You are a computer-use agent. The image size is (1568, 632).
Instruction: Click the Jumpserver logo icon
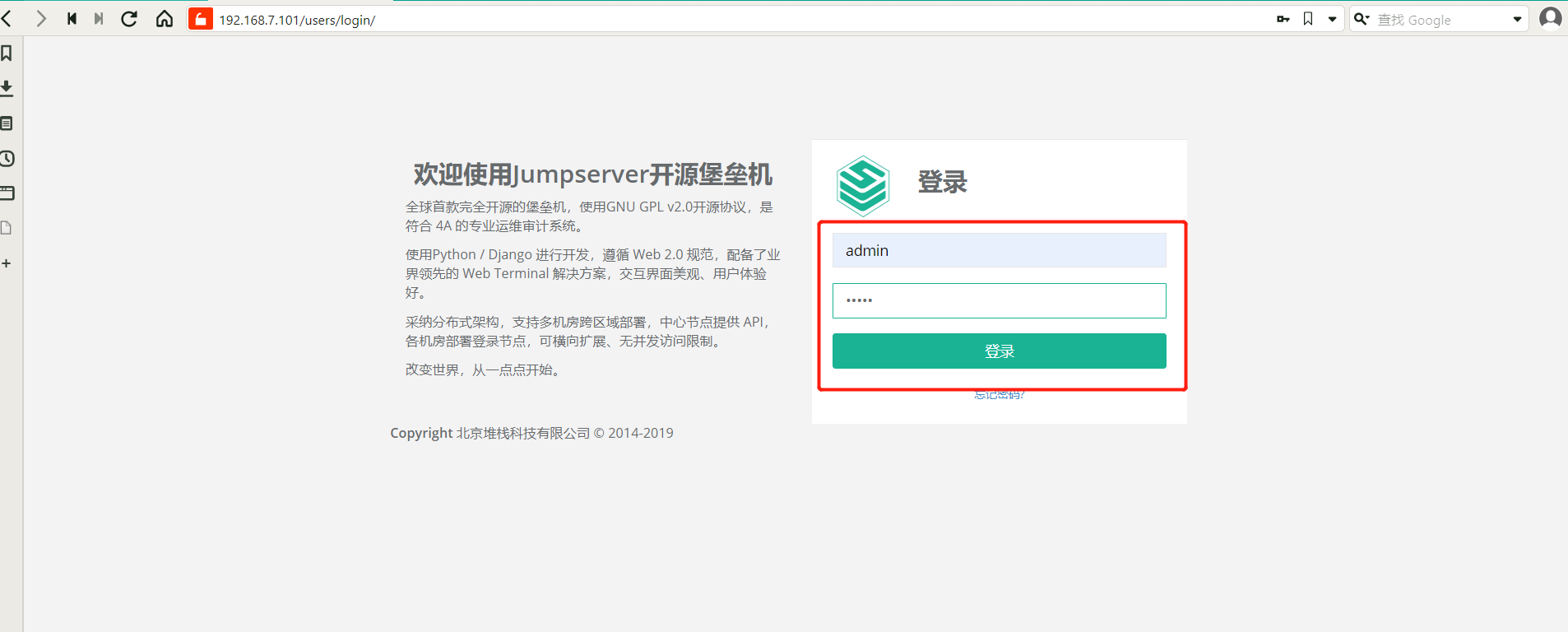pos(862,186)
